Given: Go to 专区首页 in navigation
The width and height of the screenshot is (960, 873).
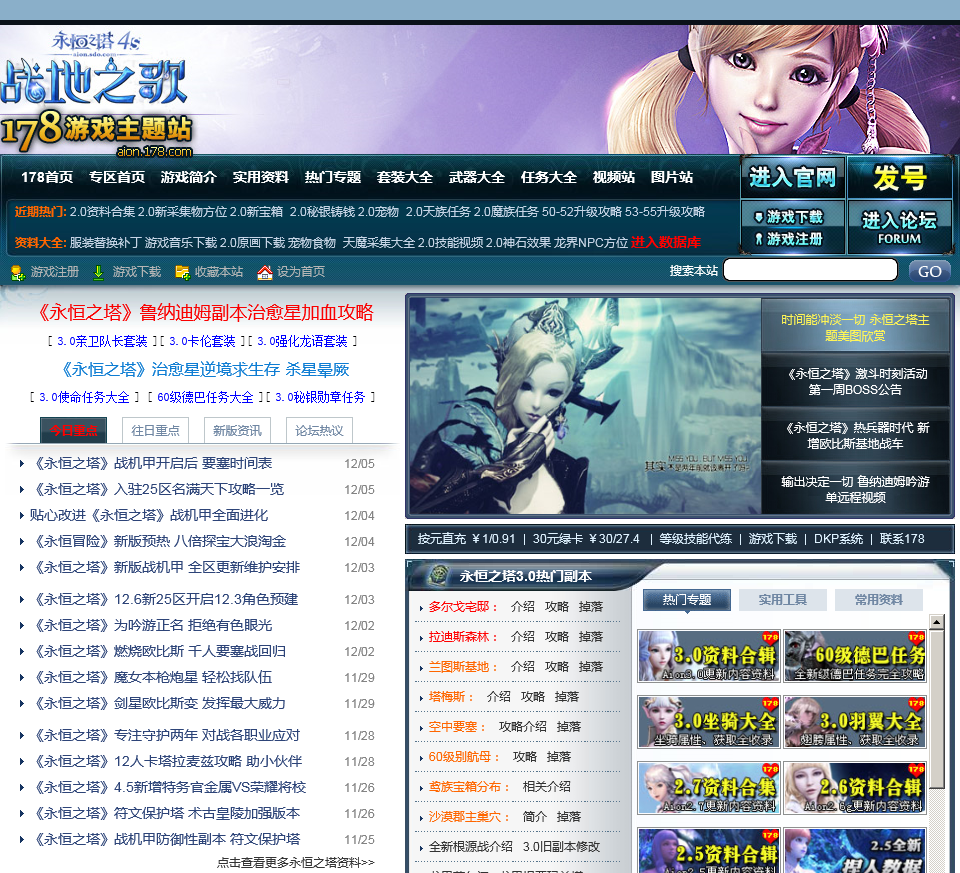Looking at the screenshot, I should [117, 178].
